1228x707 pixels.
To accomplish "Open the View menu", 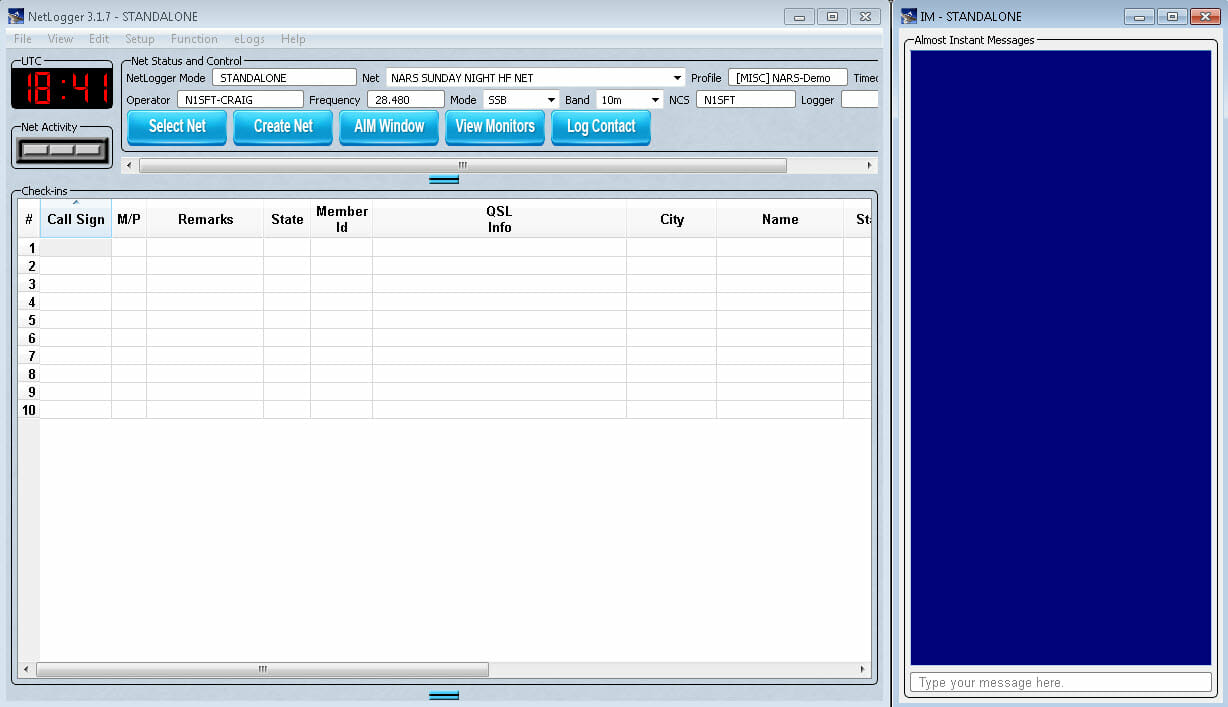I will click(60, 39).
